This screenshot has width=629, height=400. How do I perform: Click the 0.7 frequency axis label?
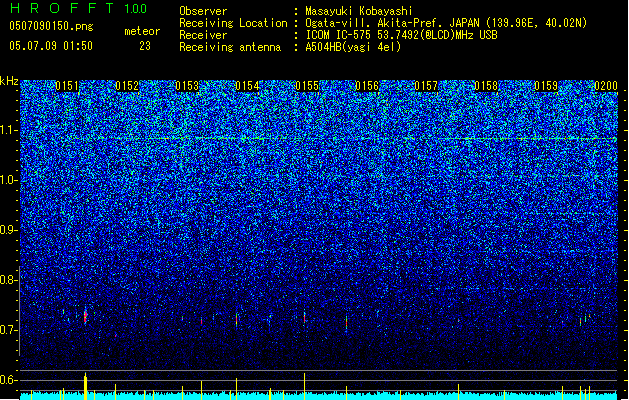click(x=8, y=330)
